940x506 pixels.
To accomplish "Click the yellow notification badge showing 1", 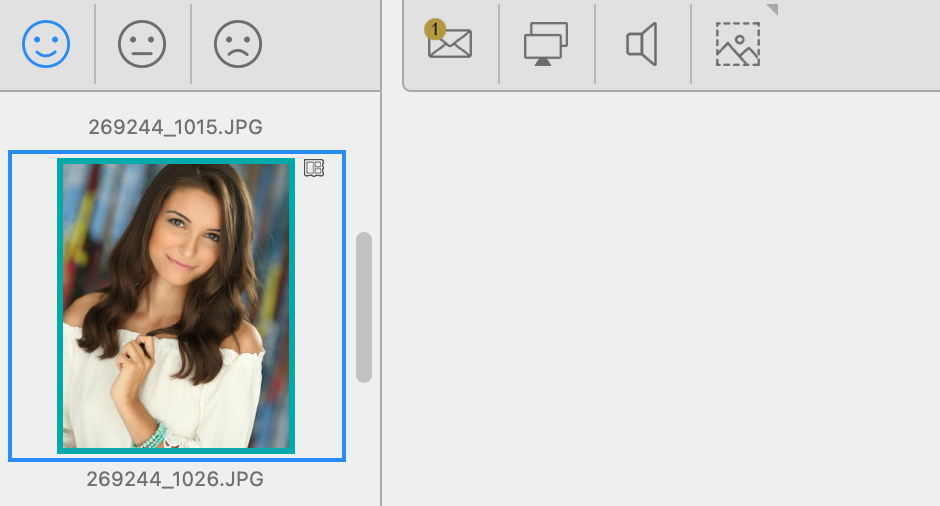I will [435, 30].
